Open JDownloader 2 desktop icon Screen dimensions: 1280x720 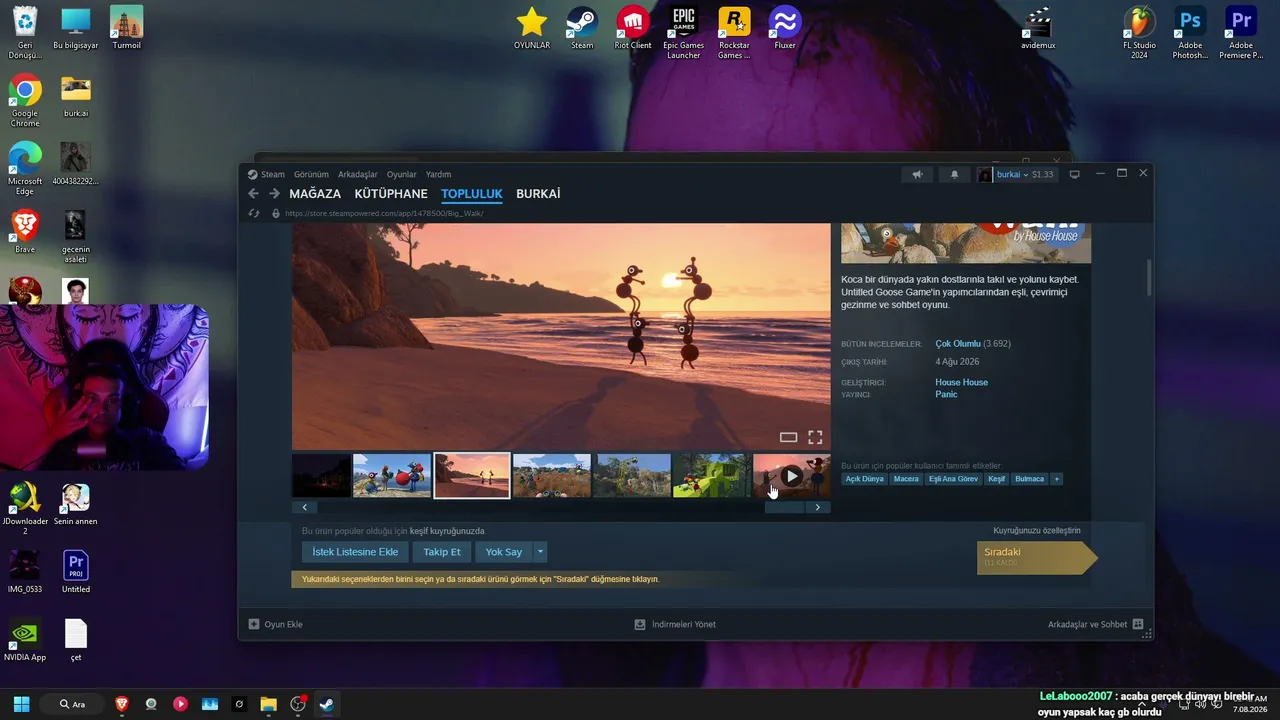tap(25, 508)
